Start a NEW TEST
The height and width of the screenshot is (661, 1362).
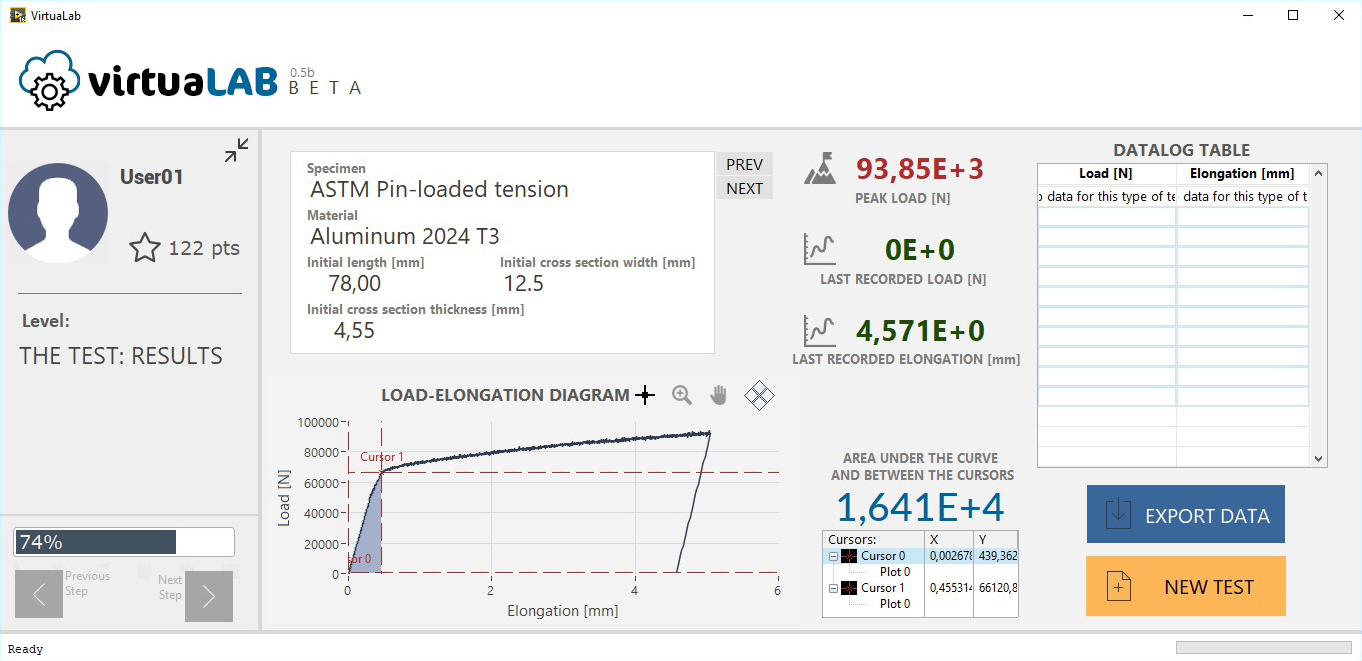click(x=1185, y=587)
